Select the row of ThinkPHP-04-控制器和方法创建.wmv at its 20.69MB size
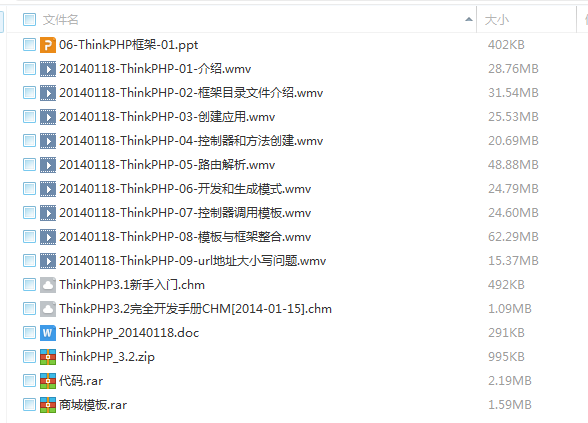Screen dimensions: 588x423 (513, 141)
